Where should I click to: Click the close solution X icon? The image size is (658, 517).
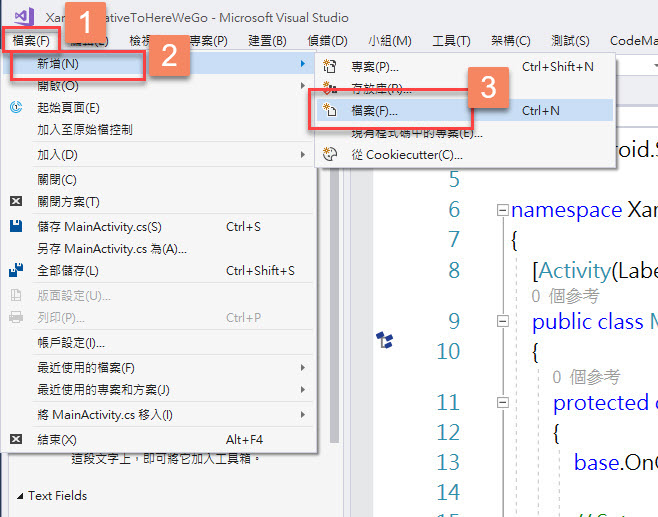tap(16, 201)
